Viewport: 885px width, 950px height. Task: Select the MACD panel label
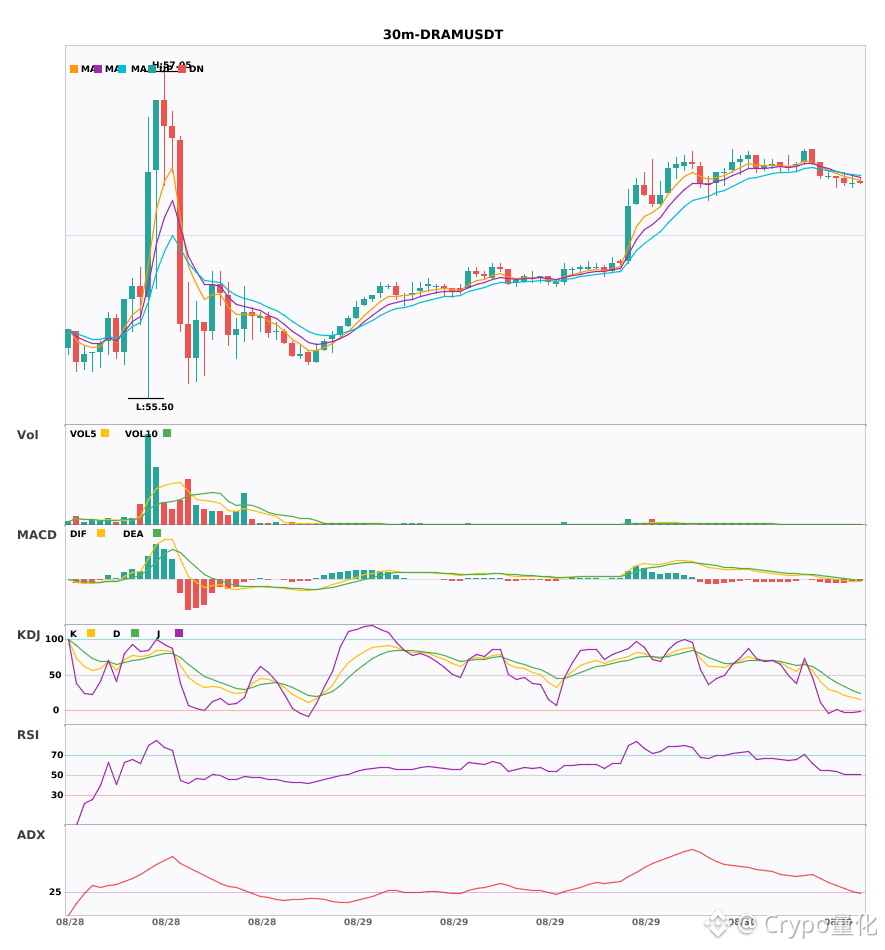[36, 535]
